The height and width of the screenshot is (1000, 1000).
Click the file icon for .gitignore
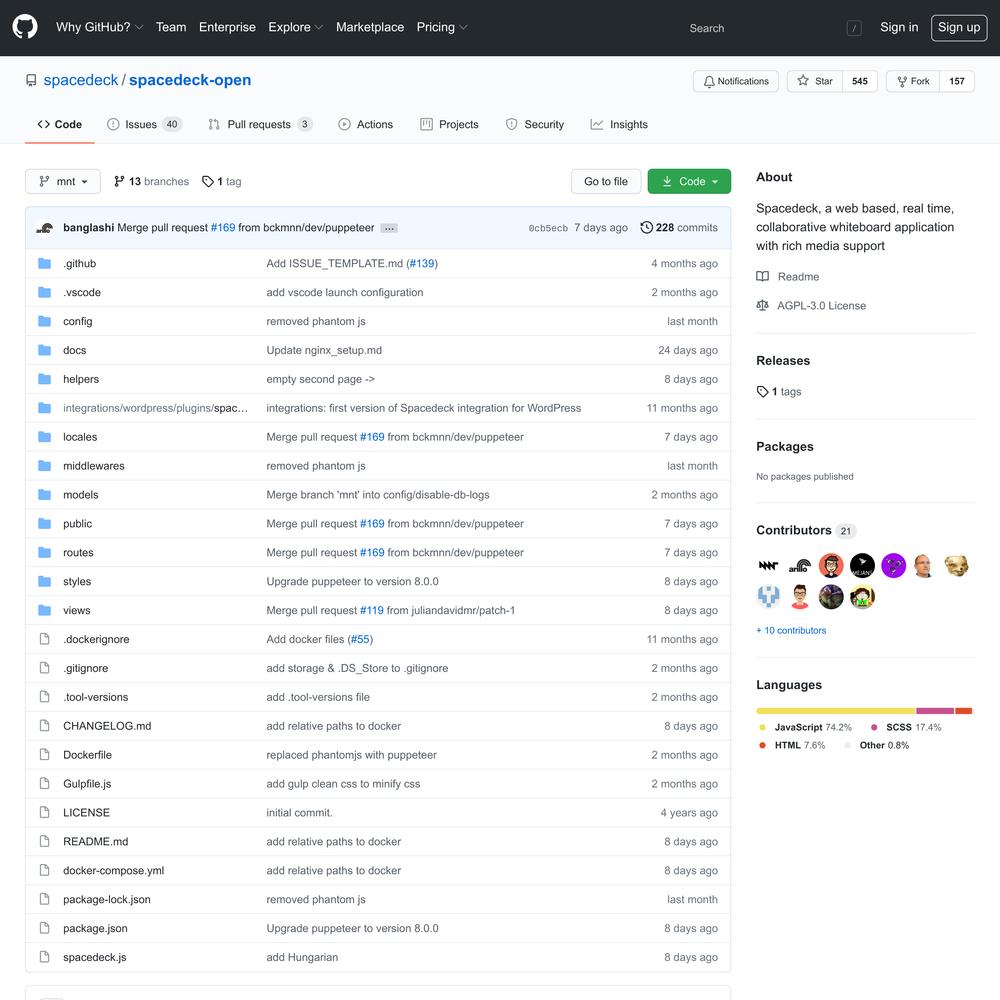click(45, 668)
